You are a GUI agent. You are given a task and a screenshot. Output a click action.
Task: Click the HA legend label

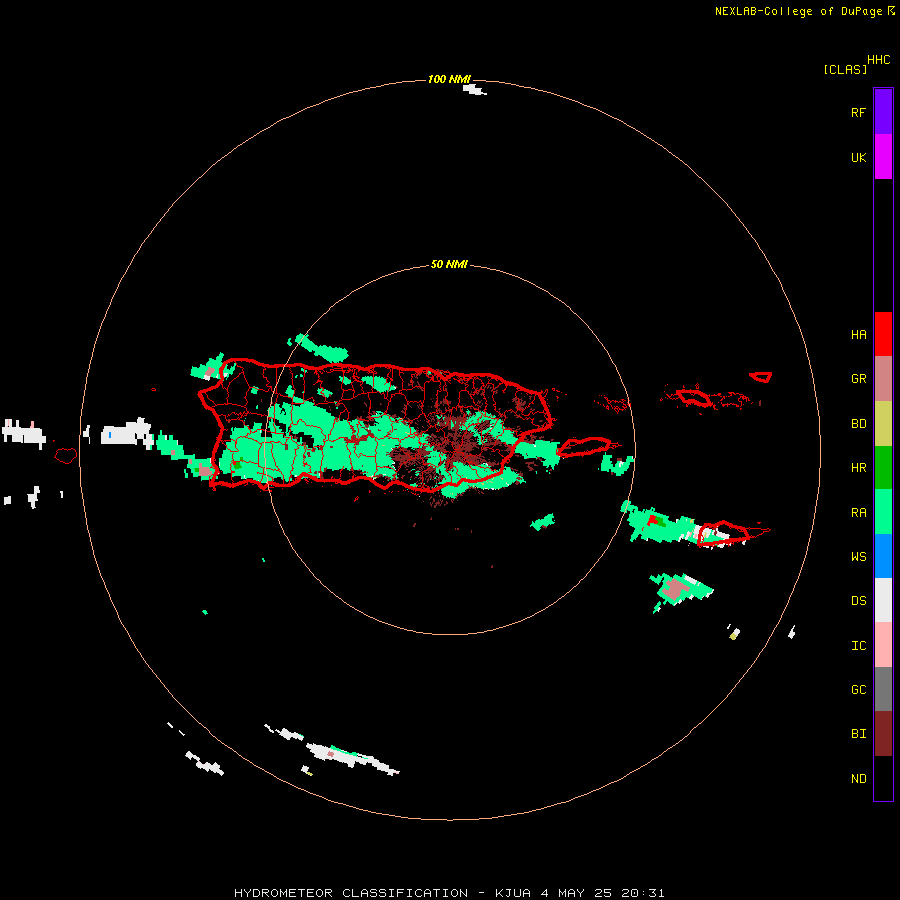858,335
